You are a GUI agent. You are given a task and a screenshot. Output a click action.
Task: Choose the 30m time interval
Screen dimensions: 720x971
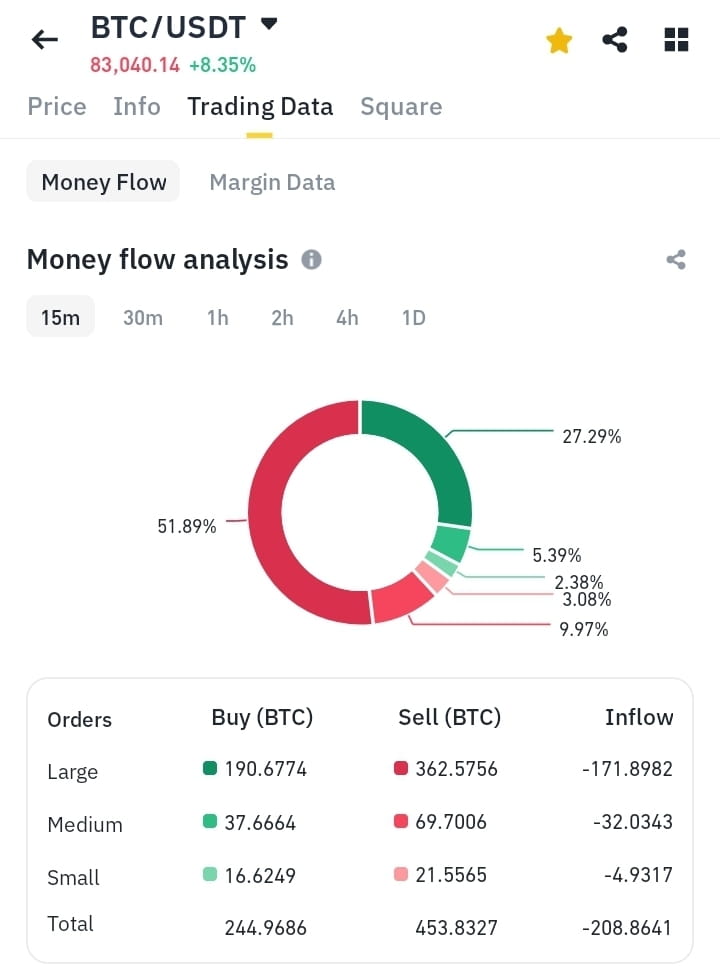tap(143, 318)
